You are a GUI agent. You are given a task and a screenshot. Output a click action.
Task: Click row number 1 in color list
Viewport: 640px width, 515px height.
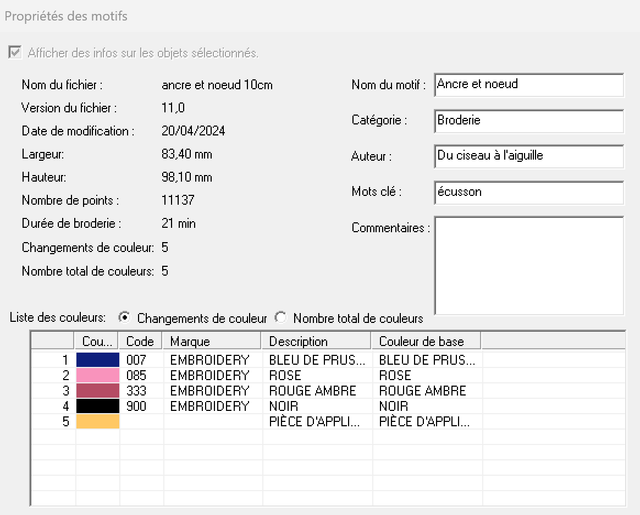point(65,360)
